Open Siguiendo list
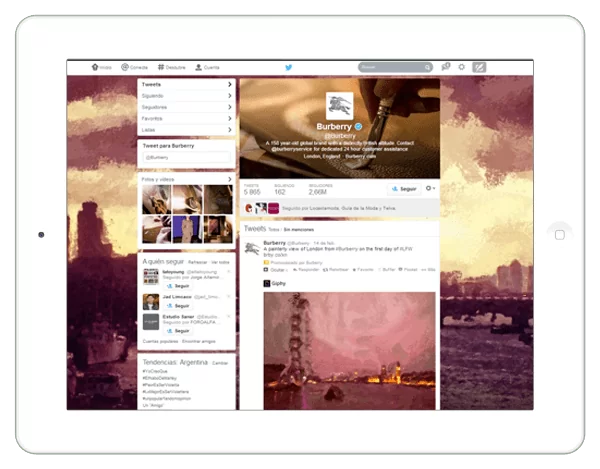 (x=186, y=96)
